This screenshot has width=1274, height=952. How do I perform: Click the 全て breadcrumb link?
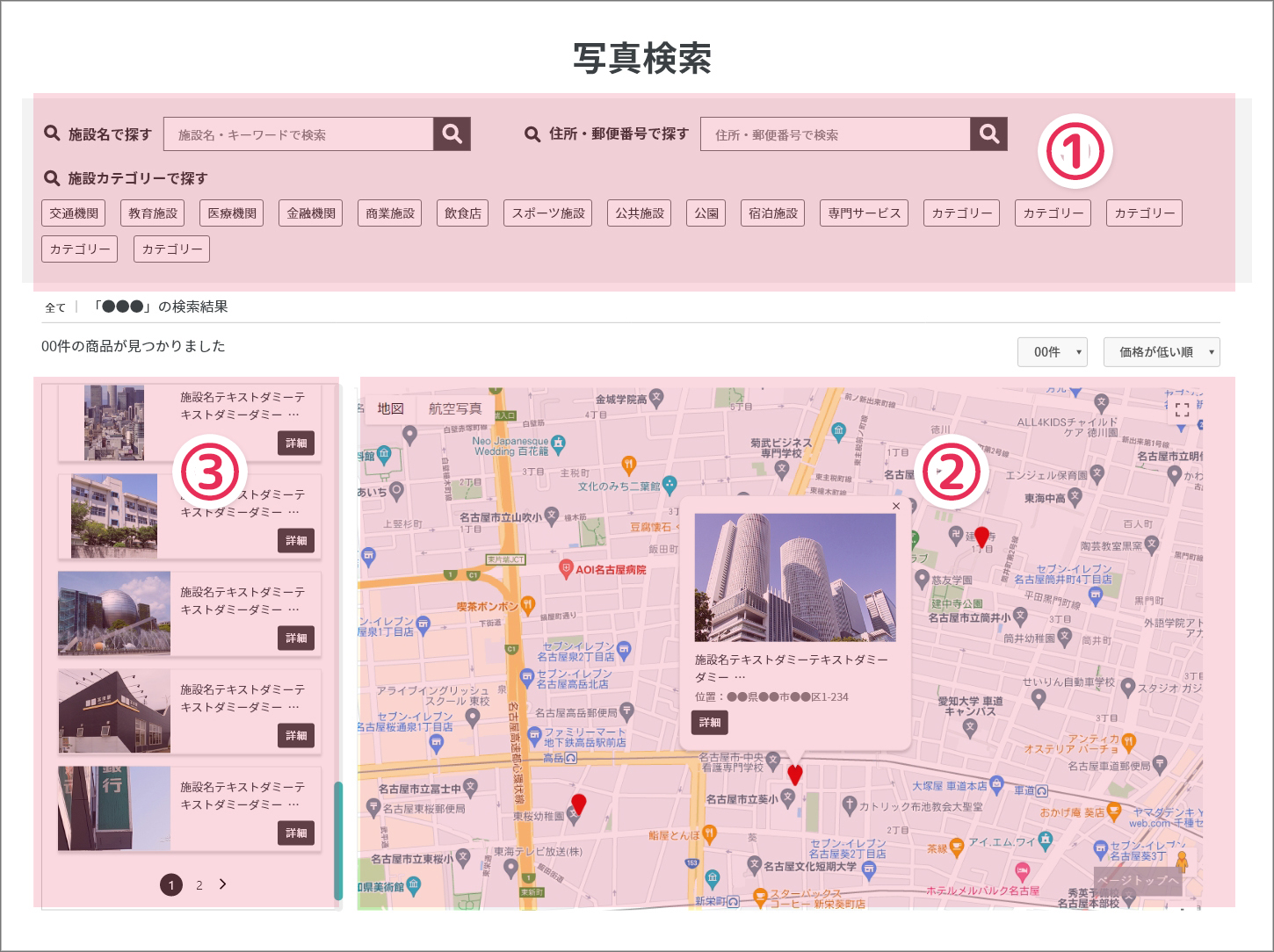click(x=55, y=307)
